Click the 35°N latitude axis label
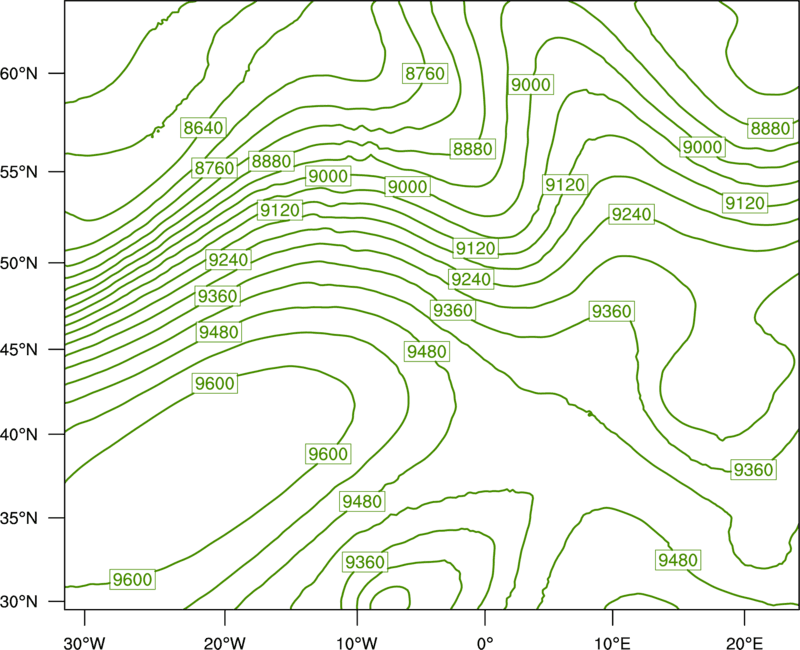This screenshot has height=650, width=800. tap(19, 518)
